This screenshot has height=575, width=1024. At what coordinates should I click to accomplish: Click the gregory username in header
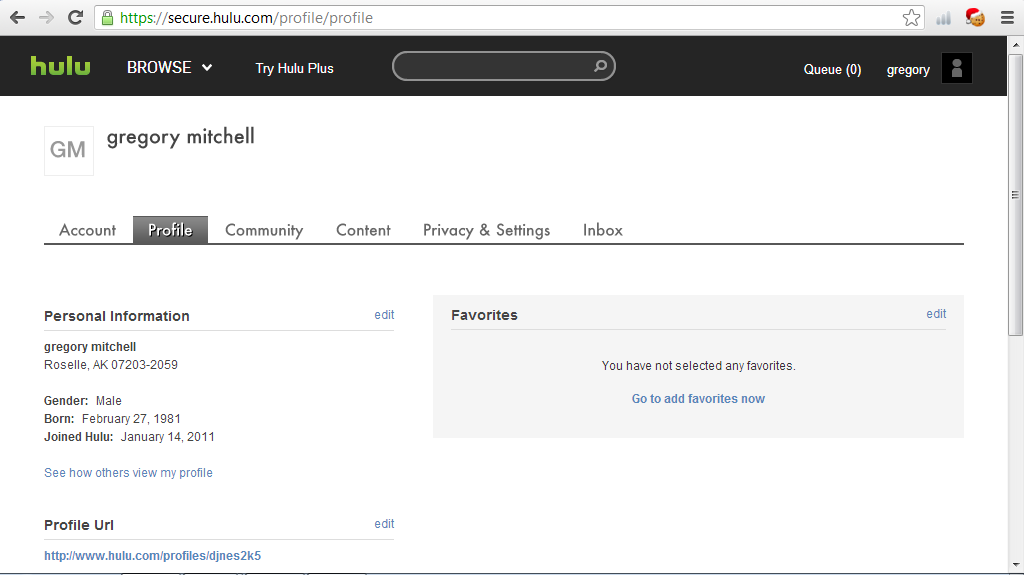(908, 70)
